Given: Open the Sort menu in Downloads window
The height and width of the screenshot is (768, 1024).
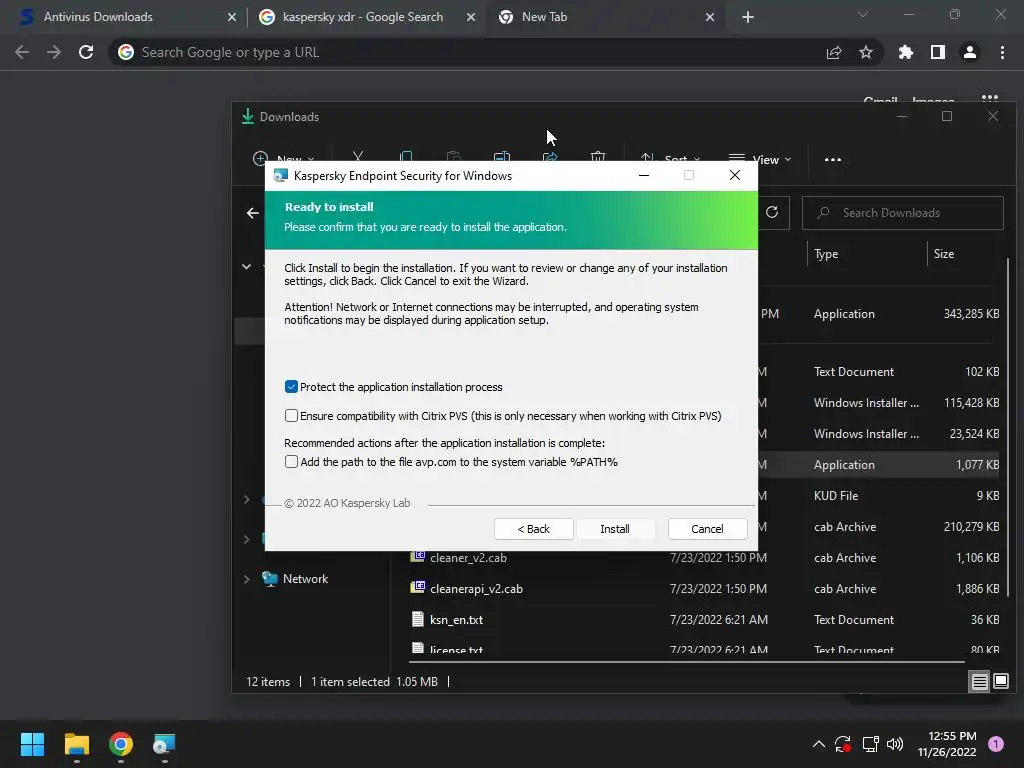Looking at the screenshot, I should 669,159.
